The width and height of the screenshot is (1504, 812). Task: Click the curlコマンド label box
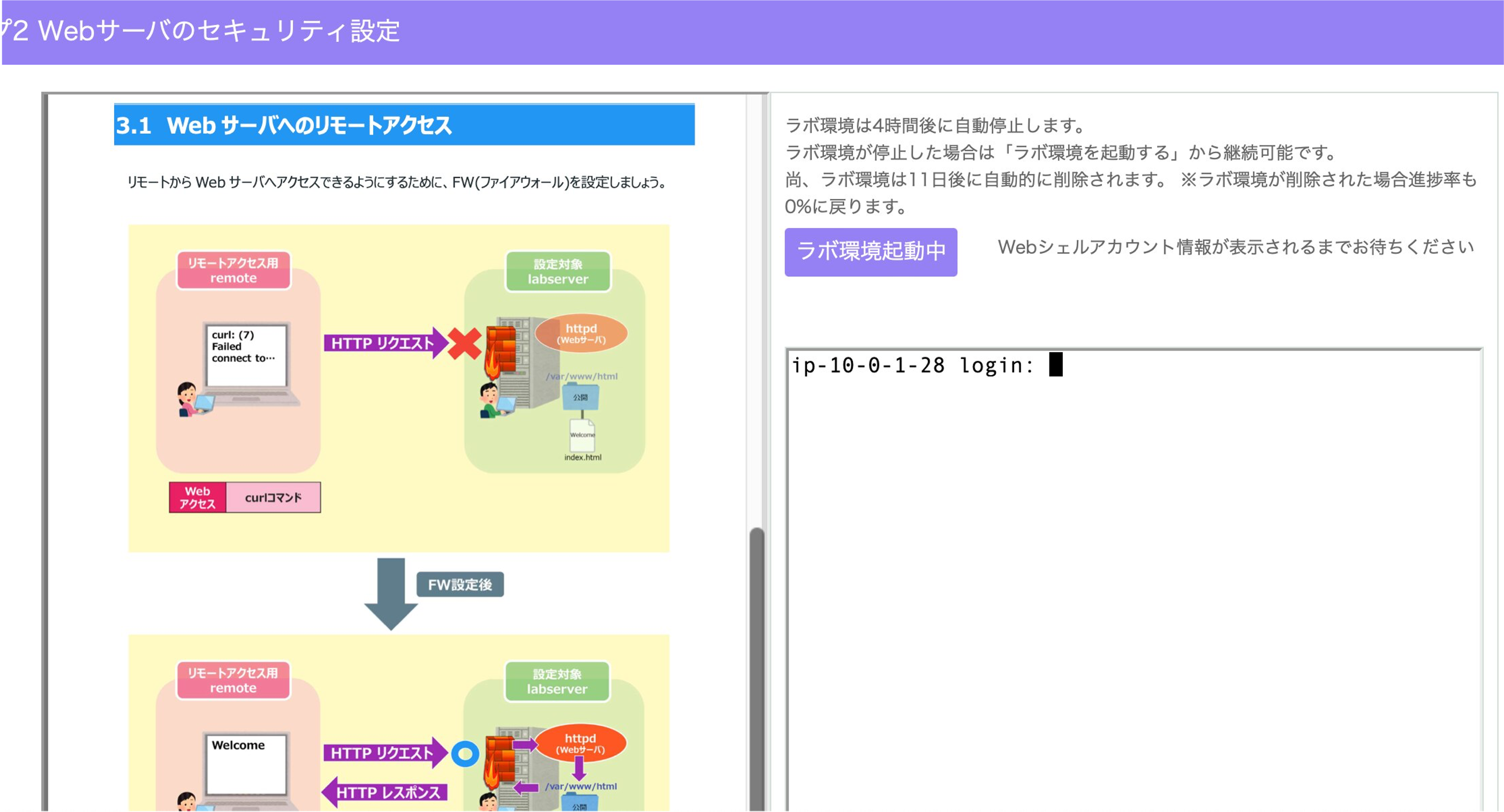point(273,497)
